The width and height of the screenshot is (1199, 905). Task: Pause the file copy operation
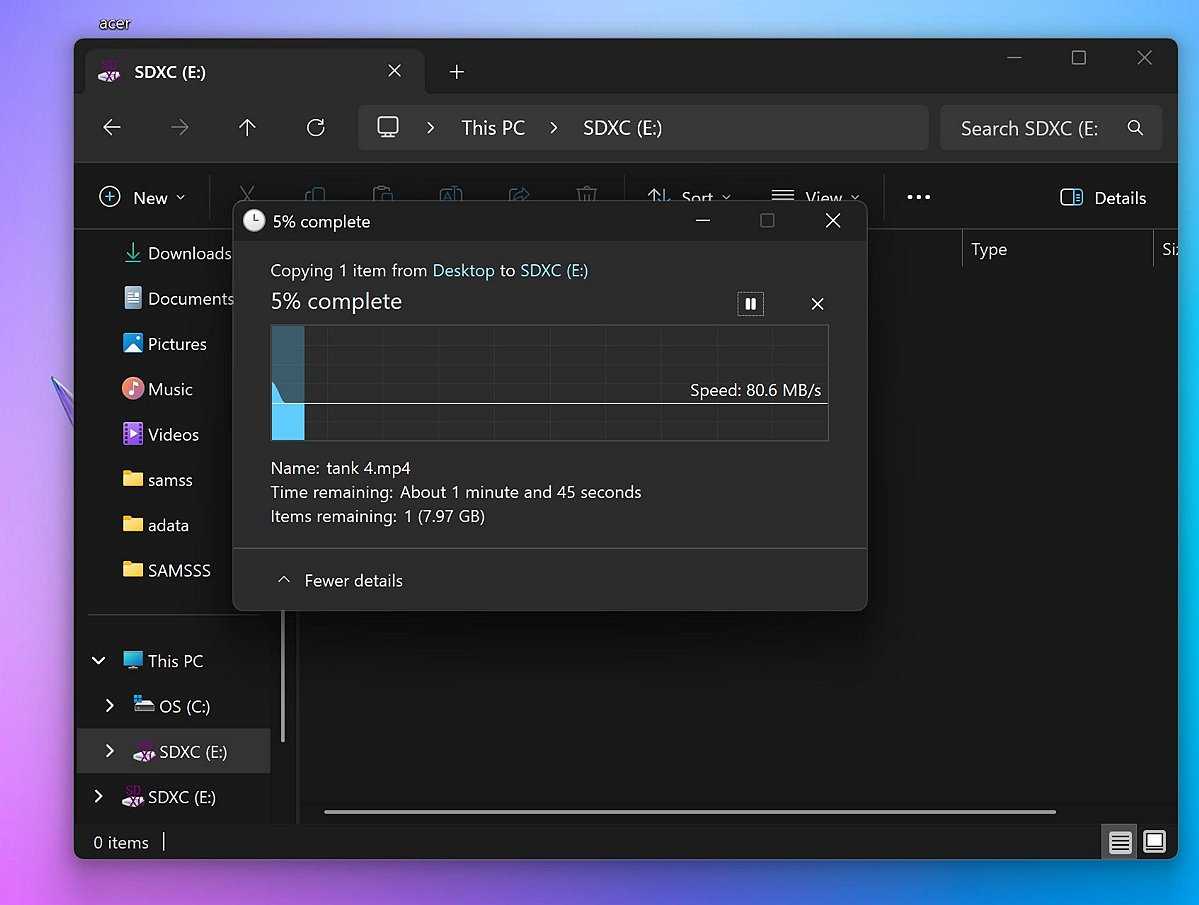point(750,304)
